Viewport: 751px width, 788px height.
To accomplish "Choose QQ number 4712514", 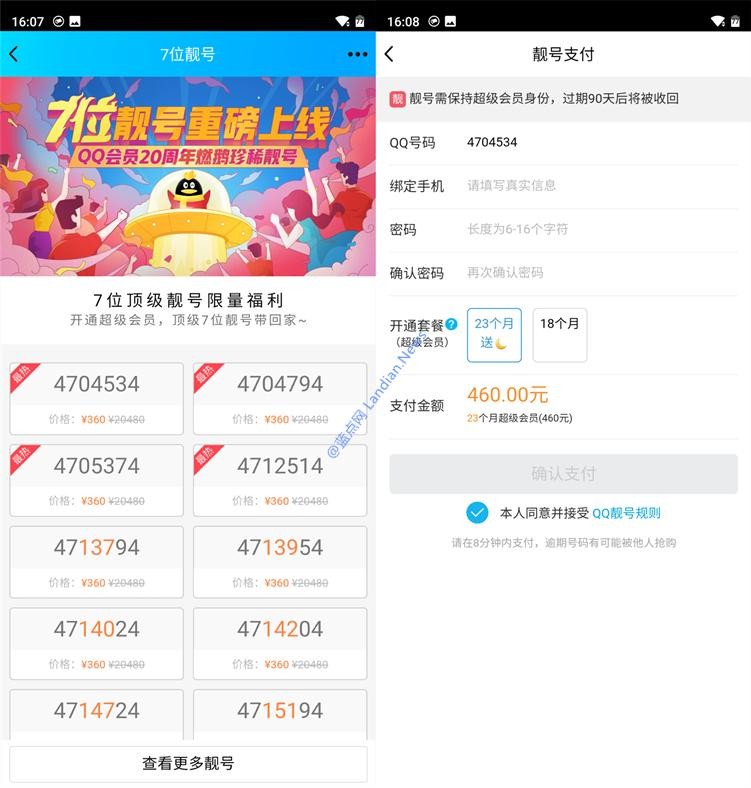I will click(280, 480).
